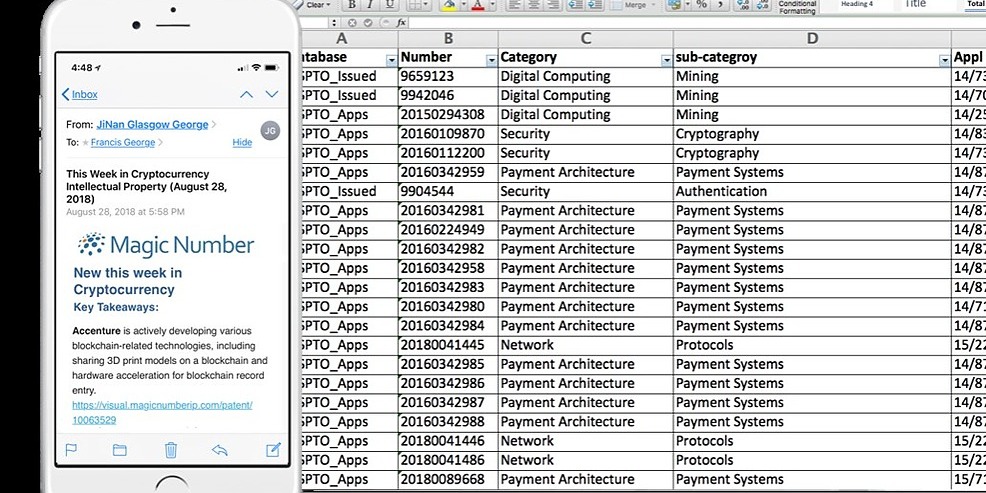Compose a new email on the phone
986x493 pixels.
(273, 450)
